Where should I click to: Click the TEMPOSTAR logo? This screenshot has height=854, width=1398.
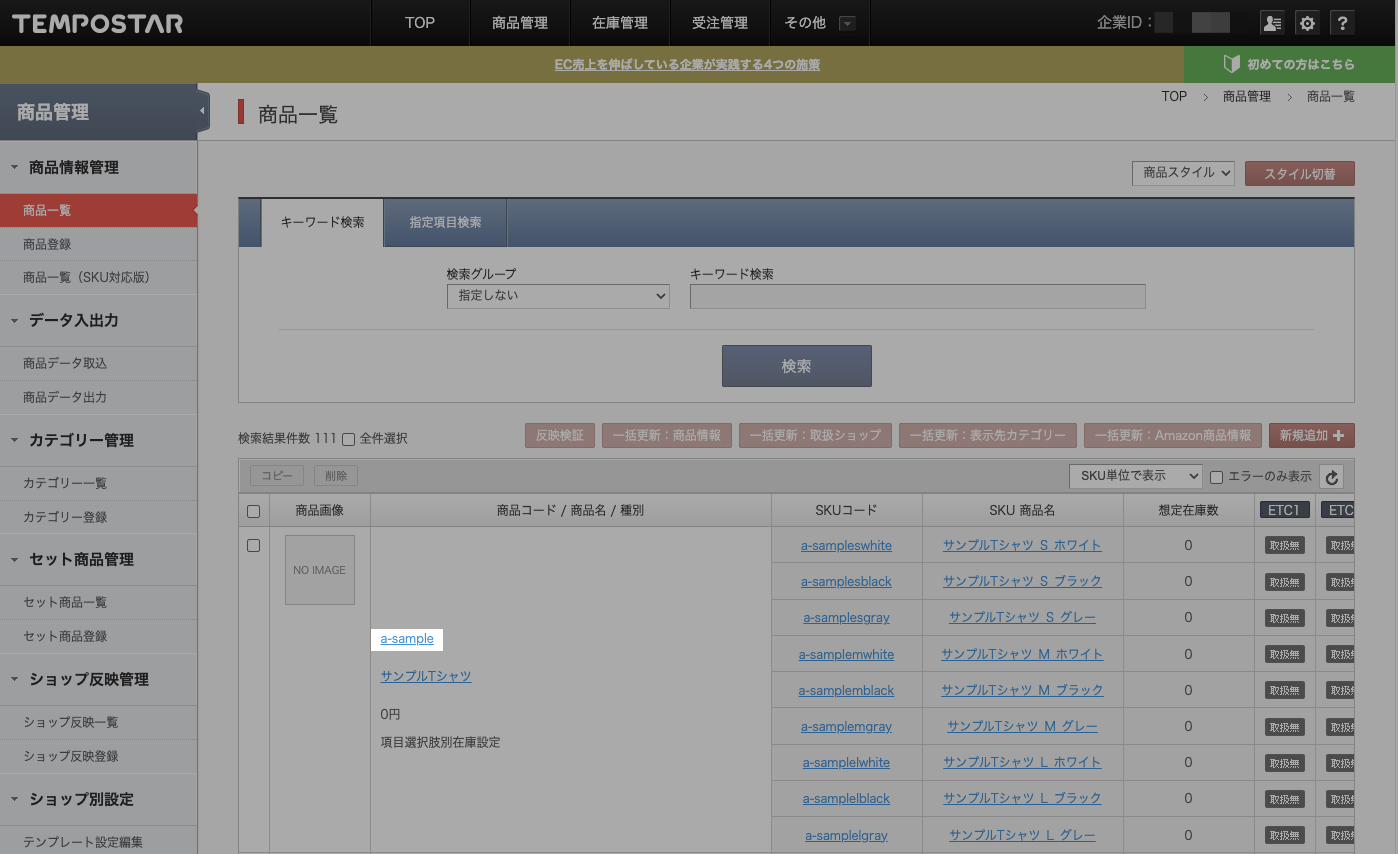click(x=97, y=23)
